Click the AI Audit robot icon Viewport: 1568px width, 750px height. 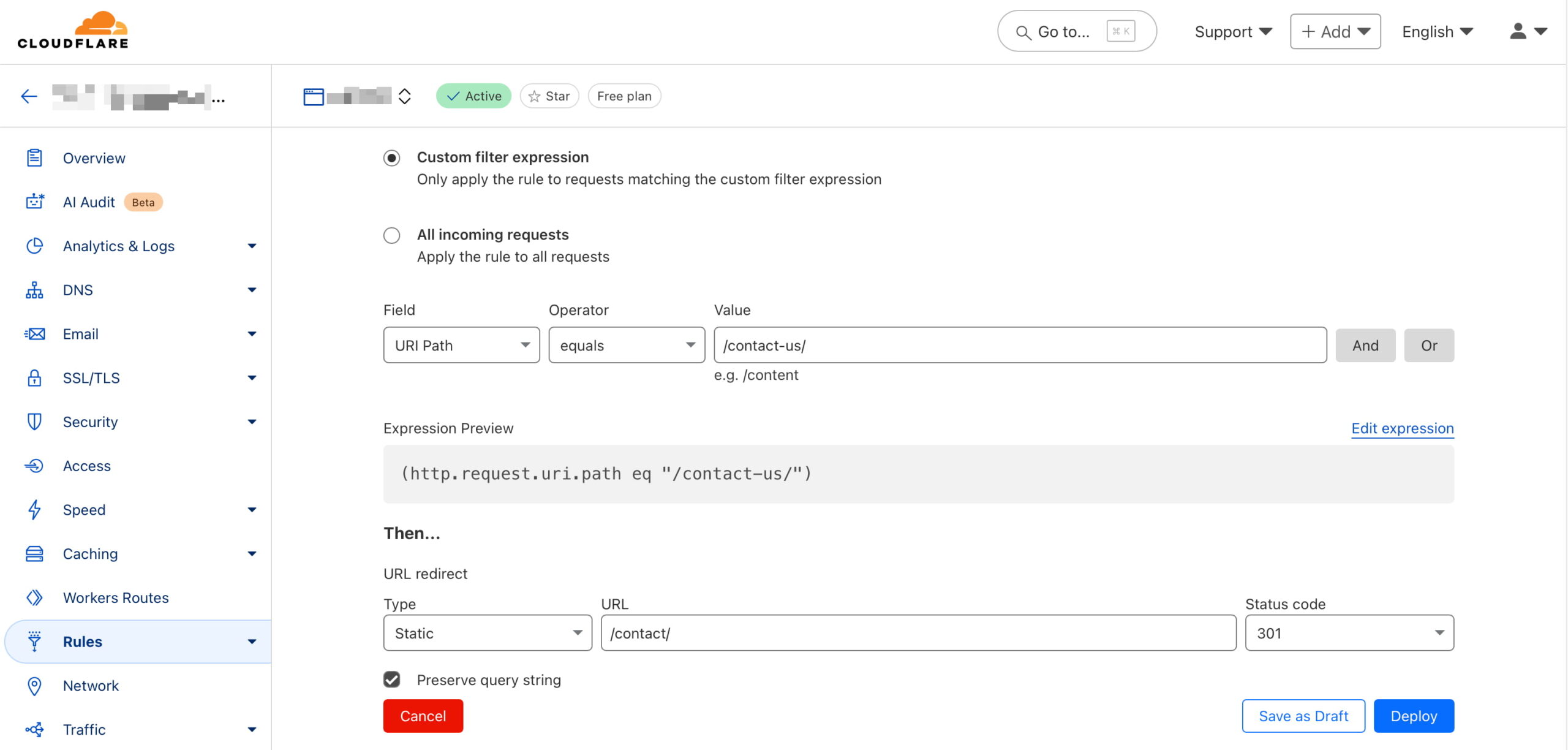34,202
